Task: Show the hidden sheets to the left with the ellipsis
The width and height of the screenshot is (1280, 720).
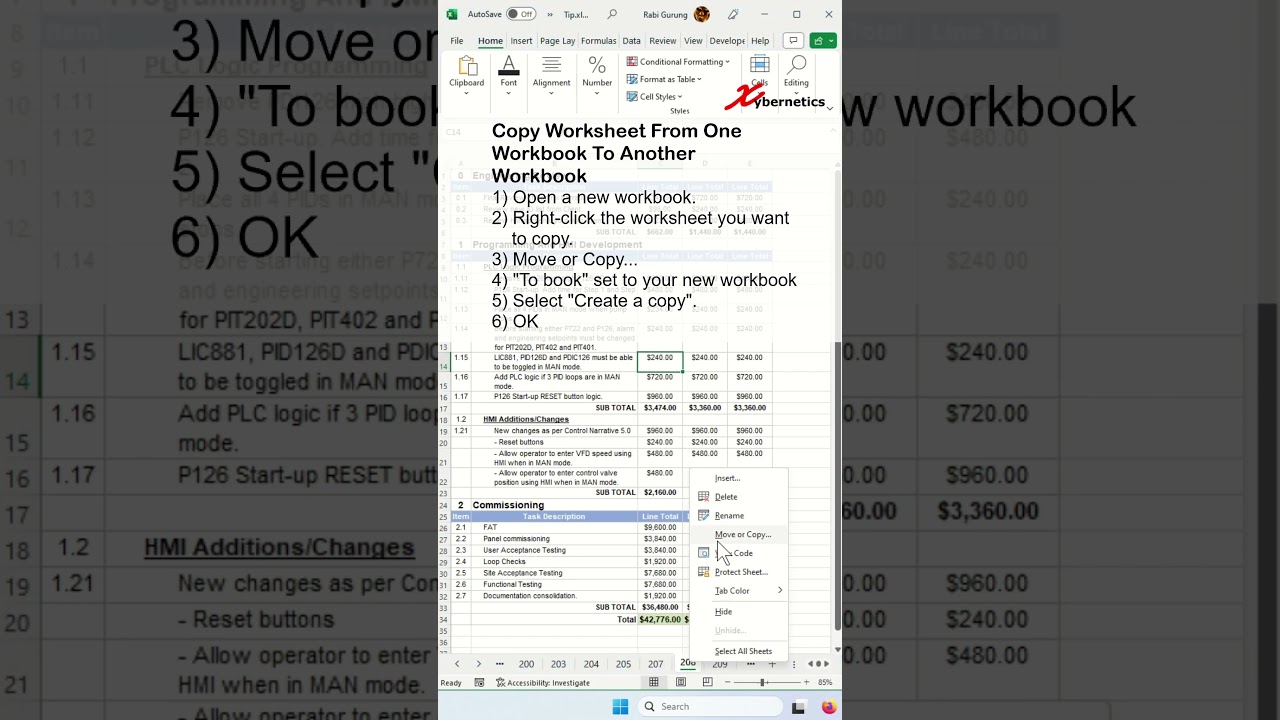Action: pyautogui.click(x=499, y=664)
